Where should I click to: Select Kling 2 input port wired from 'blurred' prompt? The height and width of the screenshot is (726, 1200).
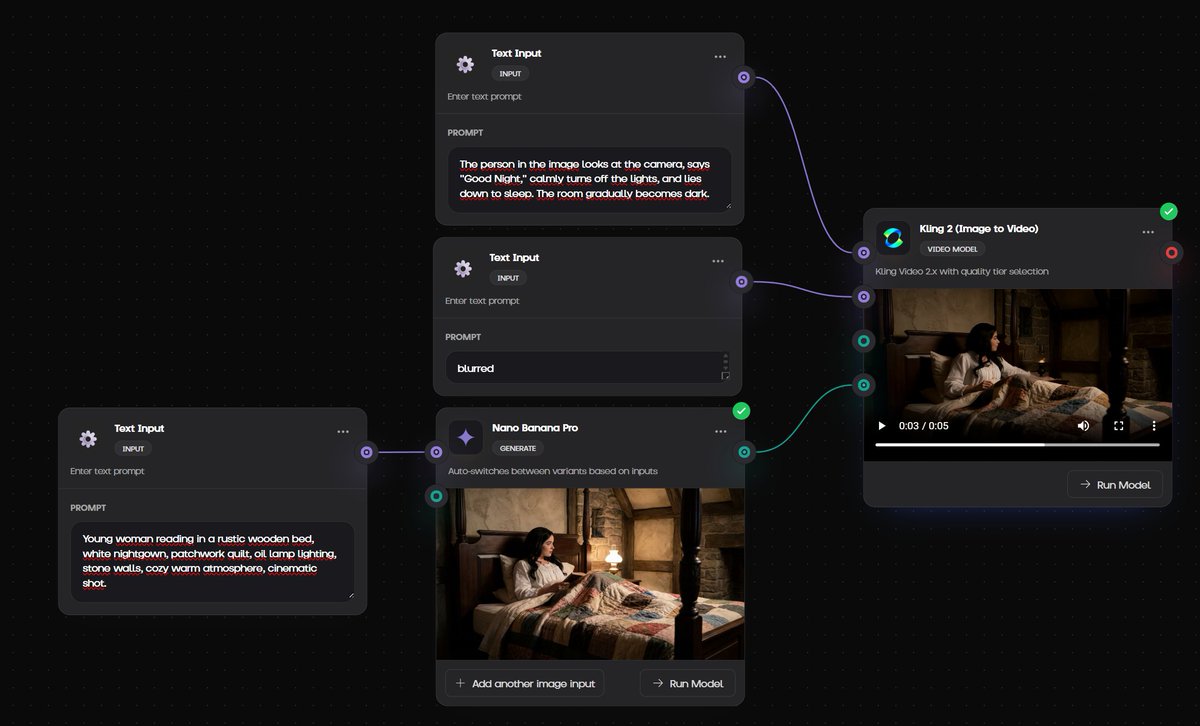(x=864, y=297)
